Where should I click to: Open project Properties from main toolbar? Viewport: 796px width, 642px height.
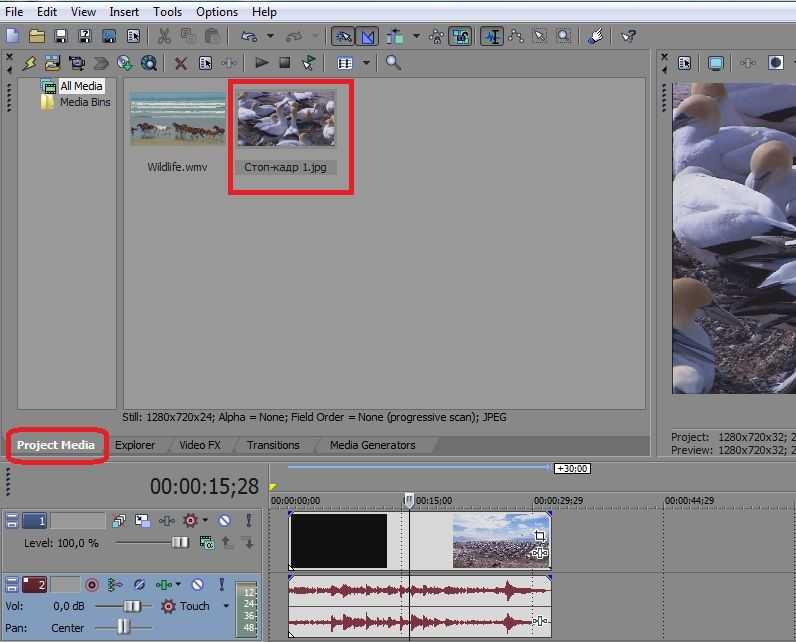tap(134, 36)
